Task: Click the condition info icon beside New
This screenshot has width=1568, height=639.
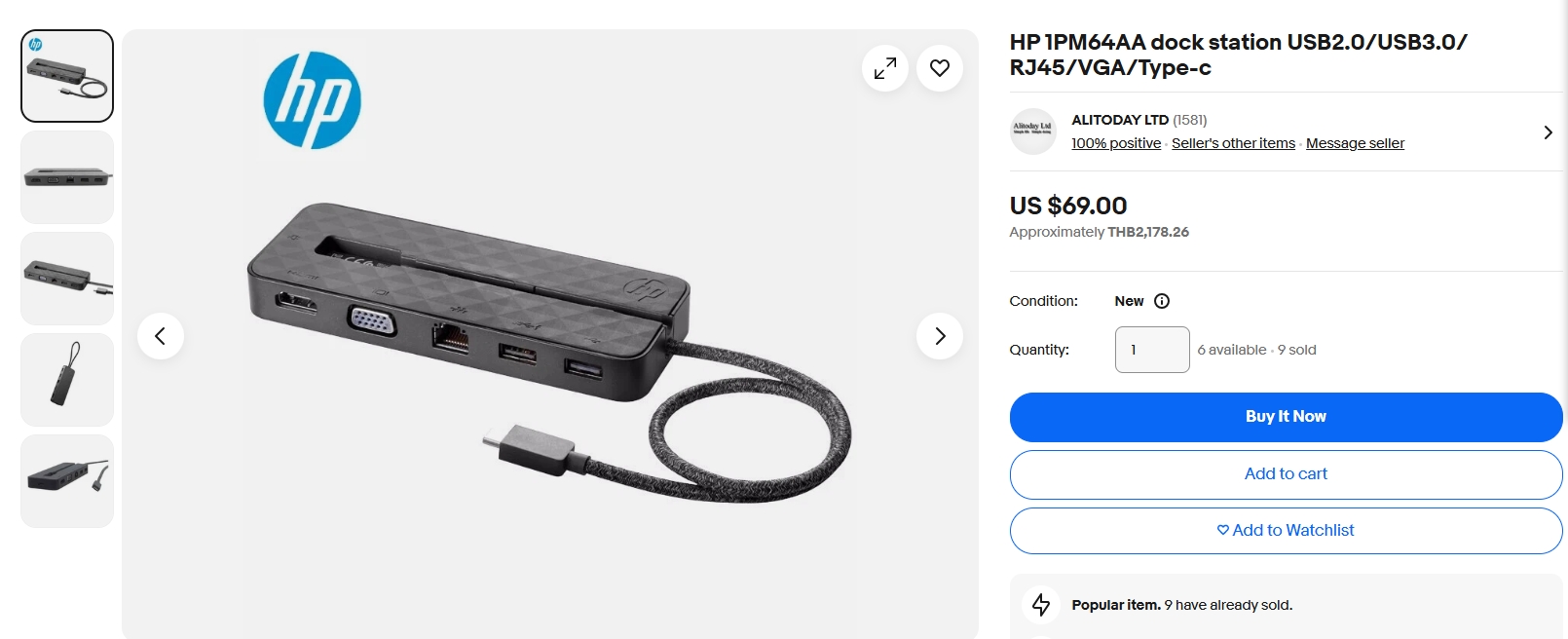Action: [1162, 301]
